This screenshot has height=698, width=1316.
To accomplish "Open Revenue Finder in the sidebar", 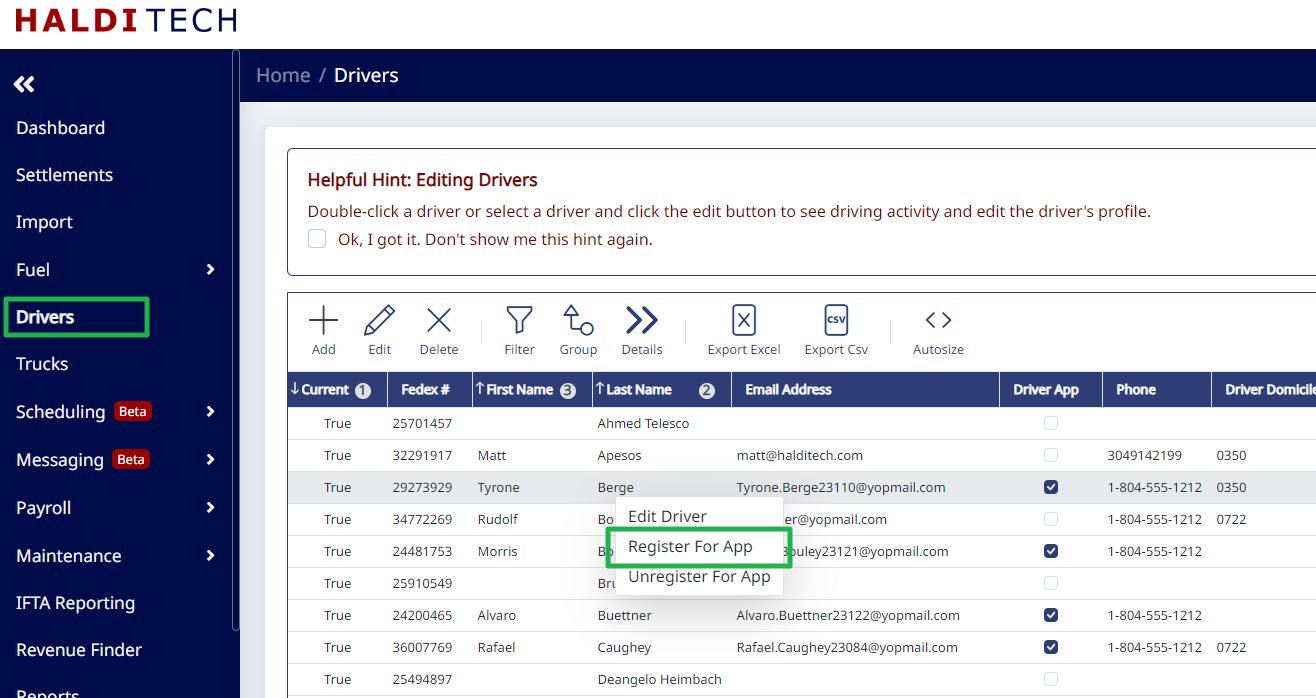I will 79,650.
